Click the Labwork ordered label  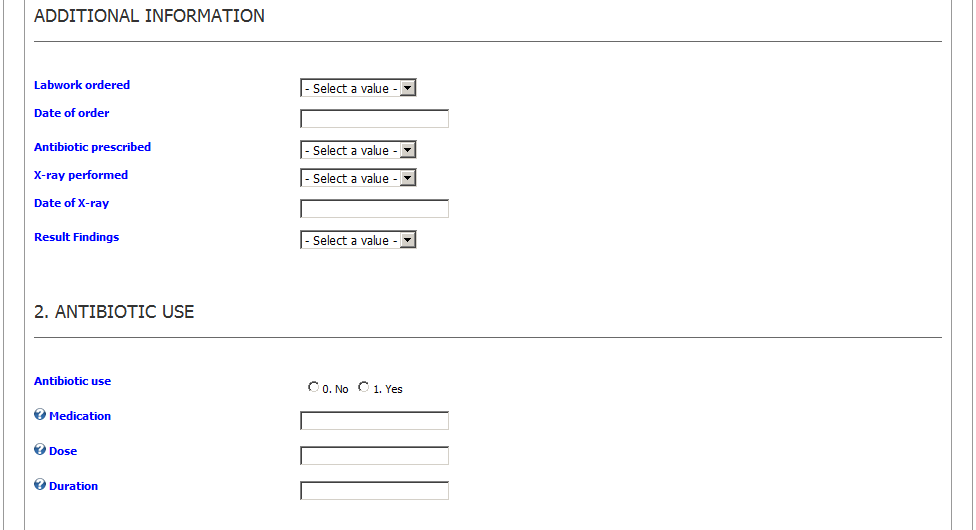[x=82, y=85]
